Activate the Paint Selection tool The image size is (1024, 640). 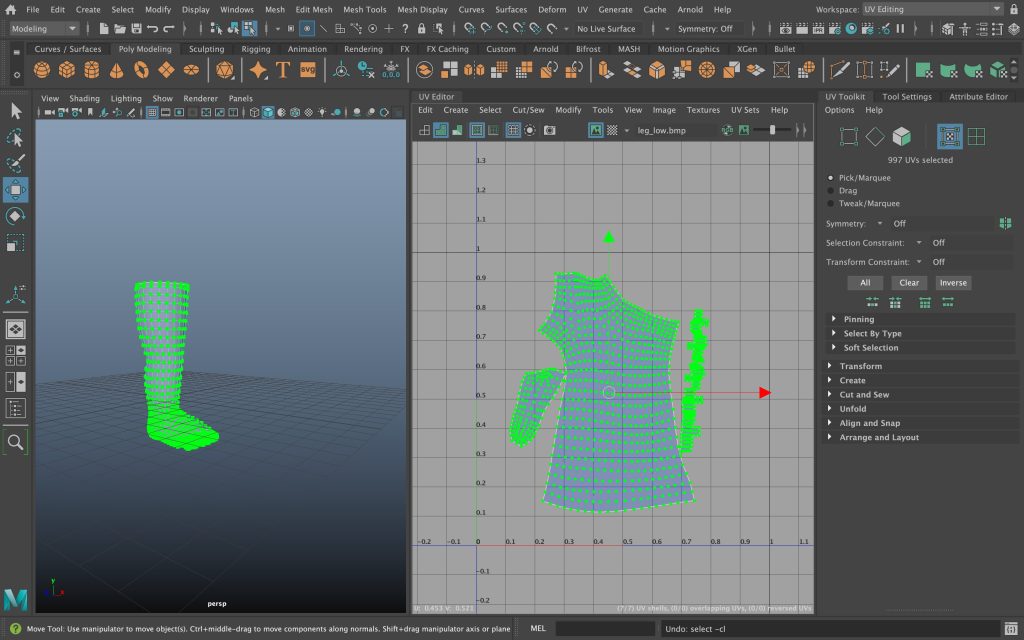point(16,163)
